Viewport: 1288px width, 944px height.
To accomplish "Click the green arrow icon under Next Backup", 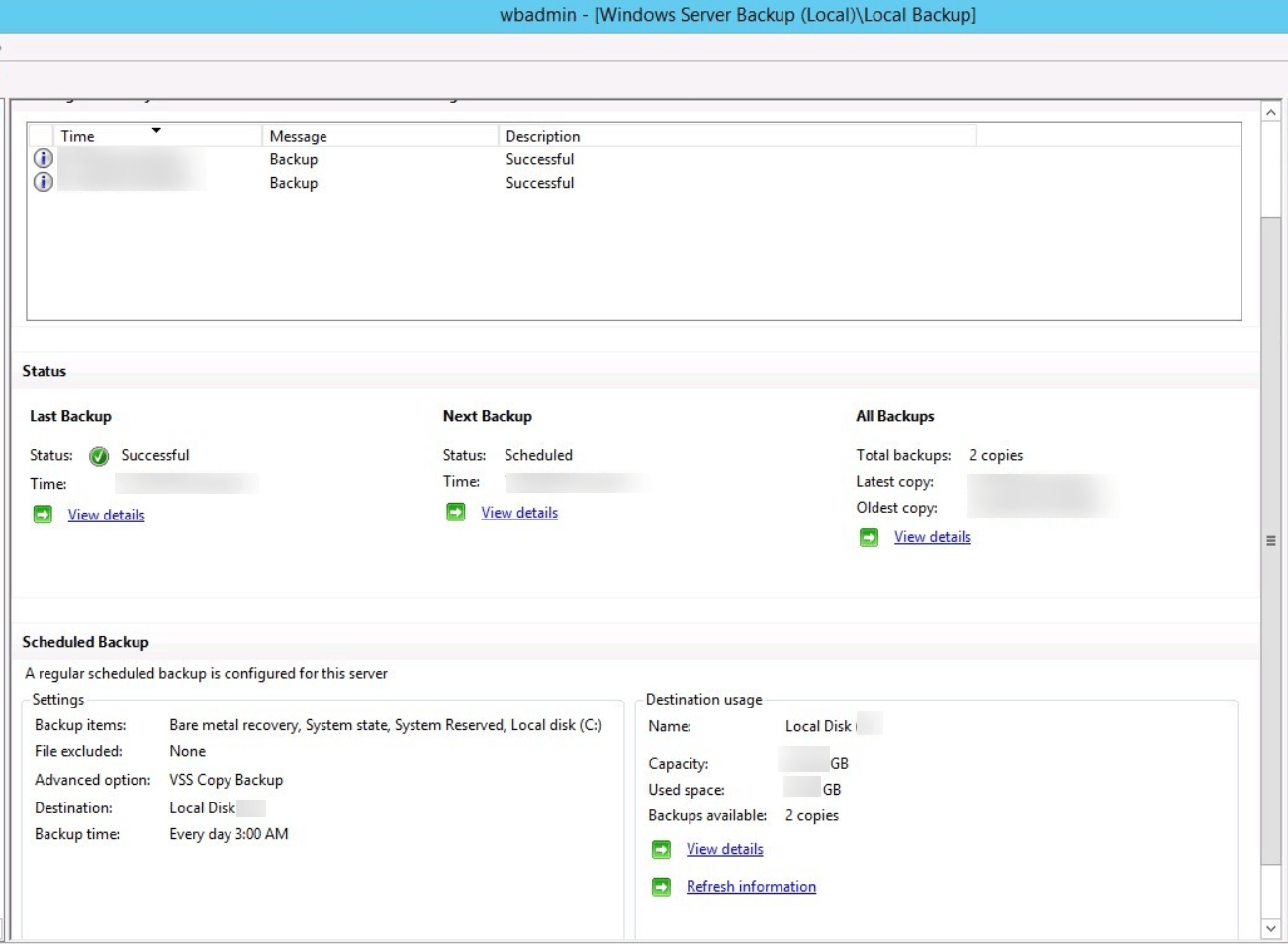I will click(x=456, y=512).
